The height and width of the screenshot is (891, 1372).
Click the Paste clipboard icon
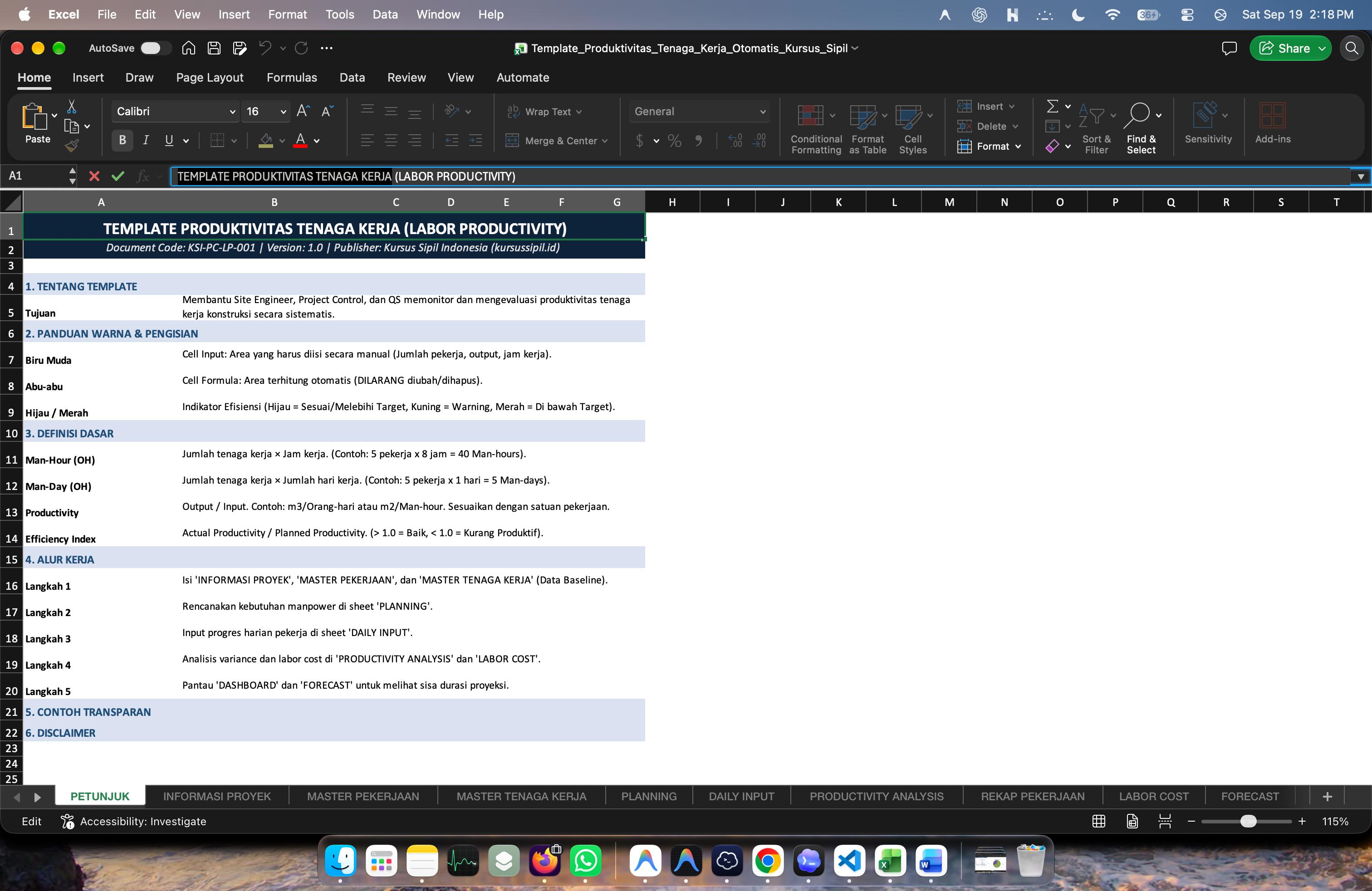34,117
